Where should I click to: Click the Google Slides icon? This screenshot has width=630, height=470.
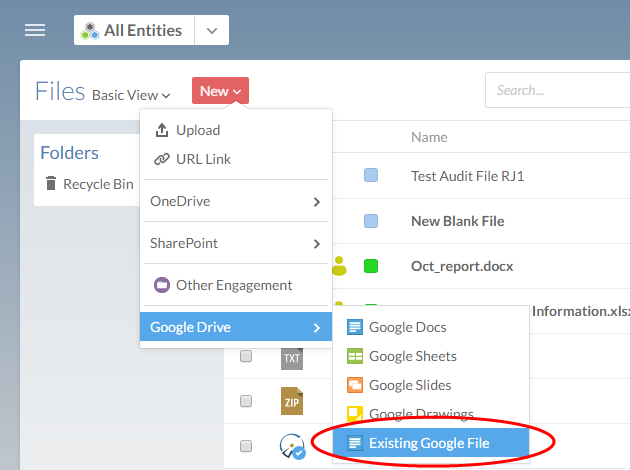(354, 385)
